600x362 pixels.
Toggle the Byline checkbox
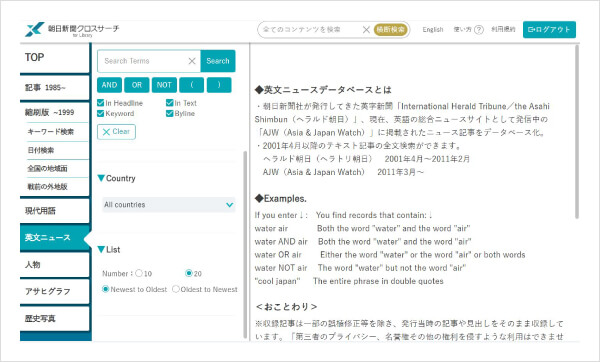[170, 114]
